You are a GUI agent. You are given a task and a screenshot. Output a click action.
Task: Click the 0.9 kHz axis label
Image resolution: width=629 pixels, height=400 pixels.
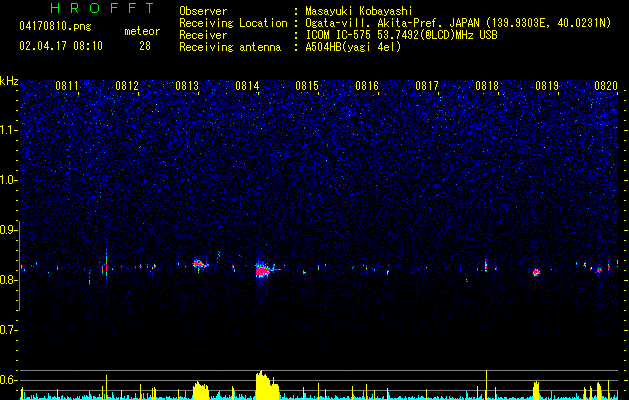(x=8, y=230)
